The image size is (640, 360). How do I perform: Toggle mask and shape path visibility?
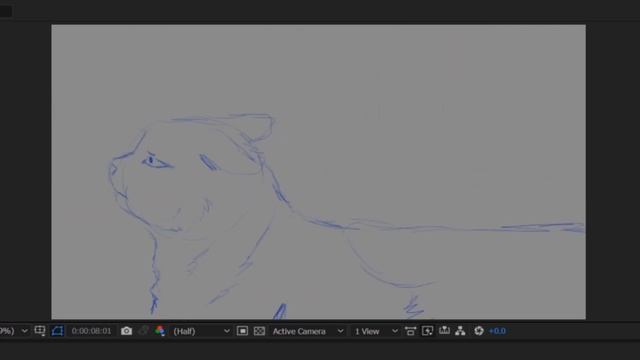[x=58, y=331]
